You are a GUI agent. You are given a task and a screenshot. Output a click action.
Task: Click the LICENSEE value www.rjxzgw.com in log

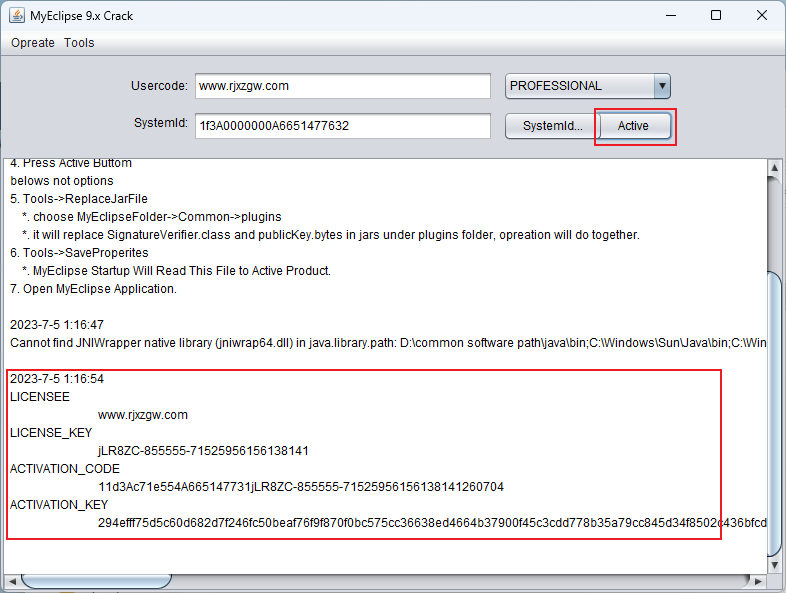(x=143, y=415)
